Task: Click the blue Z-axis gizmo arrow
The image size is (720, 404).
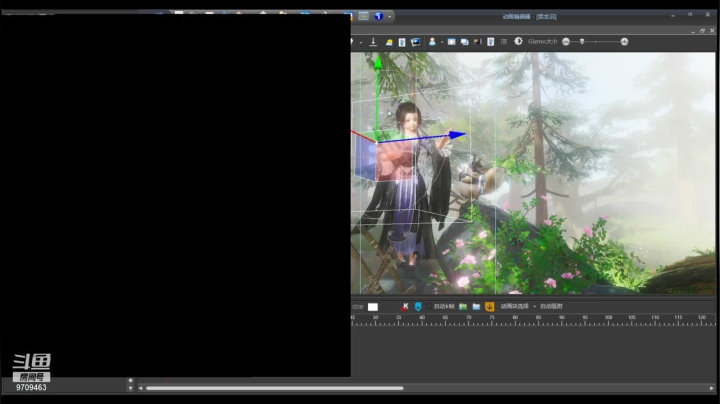Action: 457,135
